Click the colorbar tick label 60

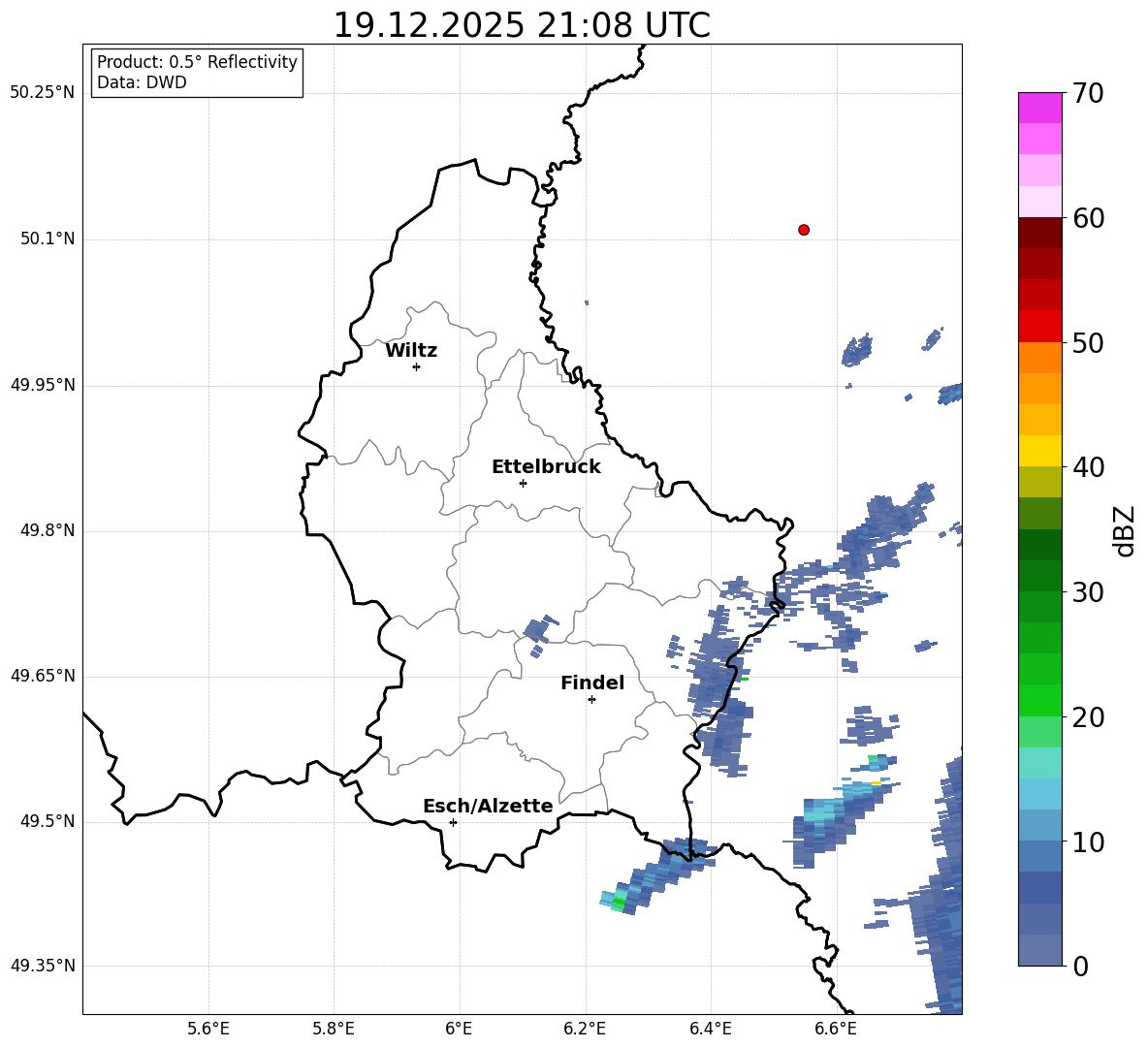[1088, 218]
